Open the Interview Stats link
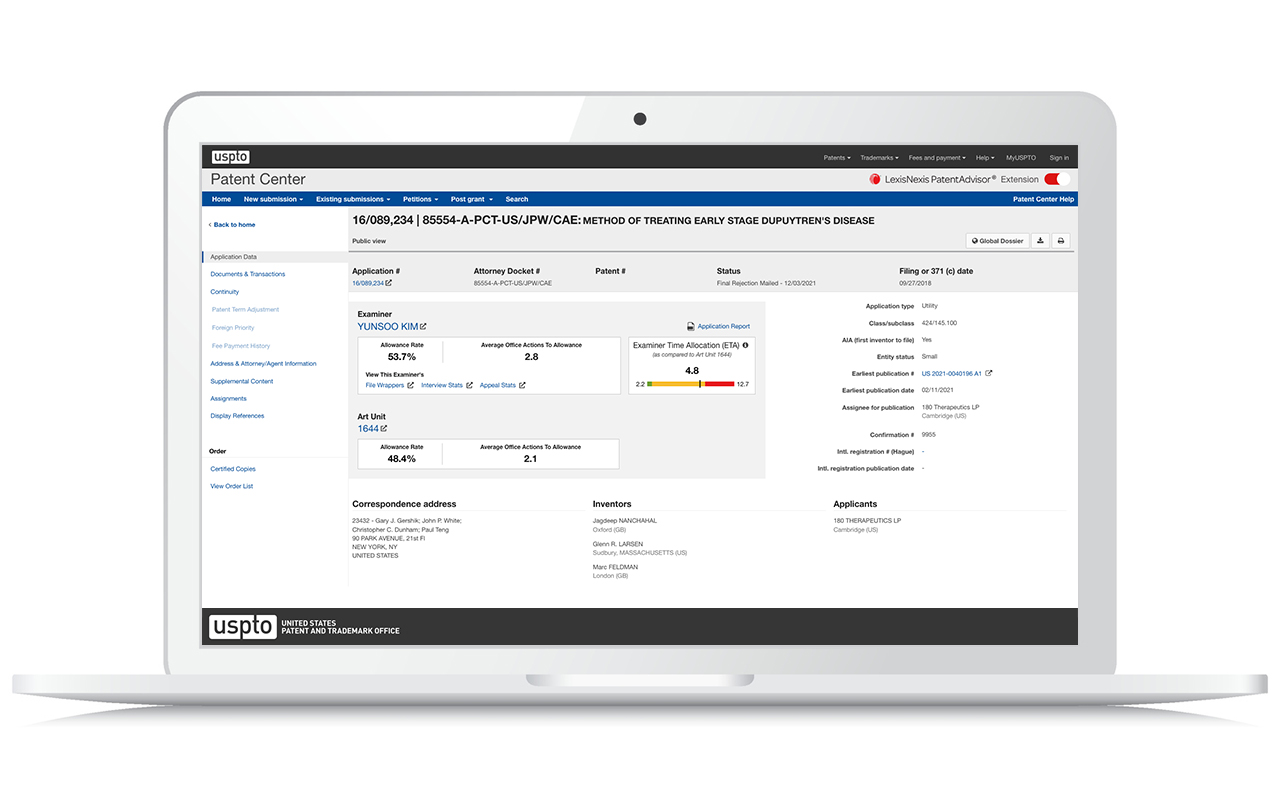The height and width of the screenshot is (800, 1280). coord(440,384)
